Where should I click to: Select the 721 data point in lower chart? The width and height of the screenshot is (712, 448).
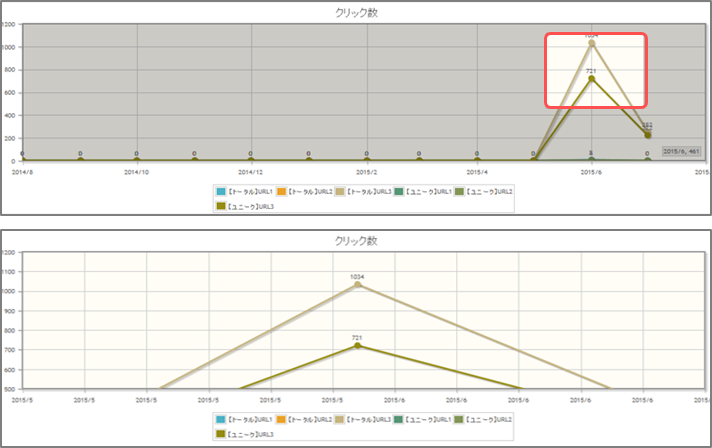click(x=357, y=346)
